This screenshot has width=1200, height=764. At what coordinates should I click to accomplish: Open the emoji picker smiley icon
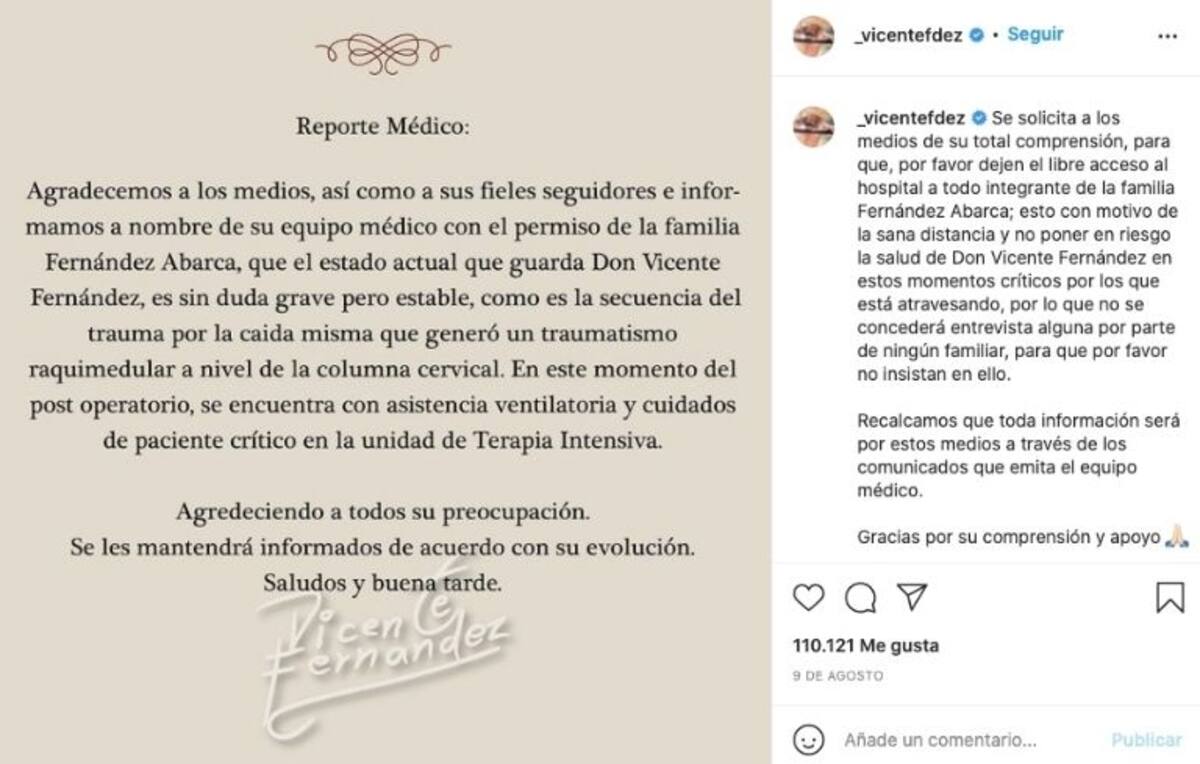(808, 740)
